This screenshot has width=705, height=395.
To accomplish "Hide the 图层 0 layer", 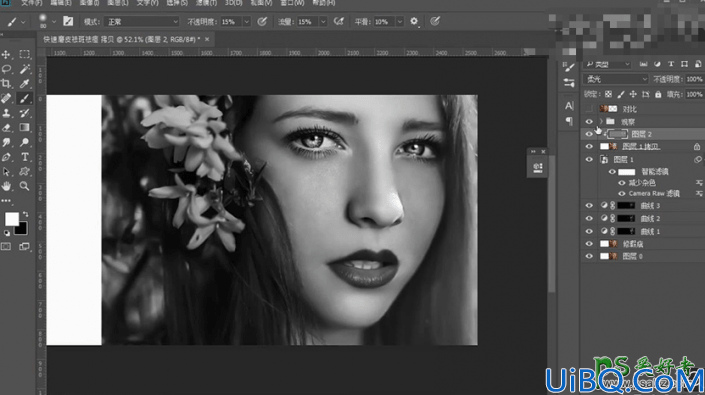I will click(x=589, y=256).
